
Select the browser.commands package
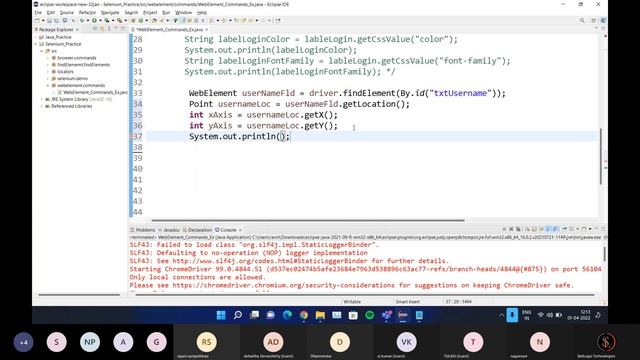[76, 58]
